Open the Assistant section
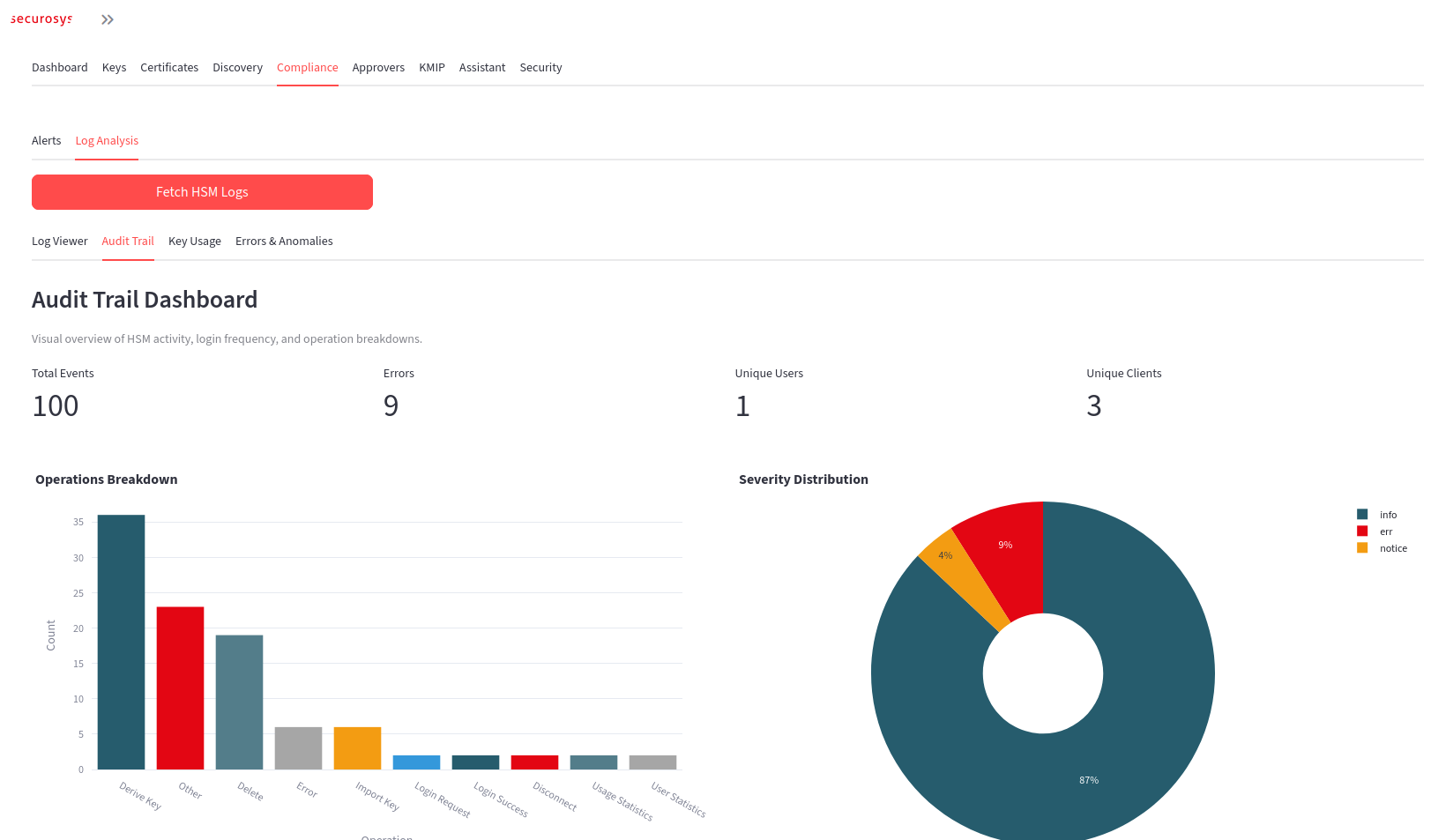This screenshot has width=1431, height=840. coord(481,67)
